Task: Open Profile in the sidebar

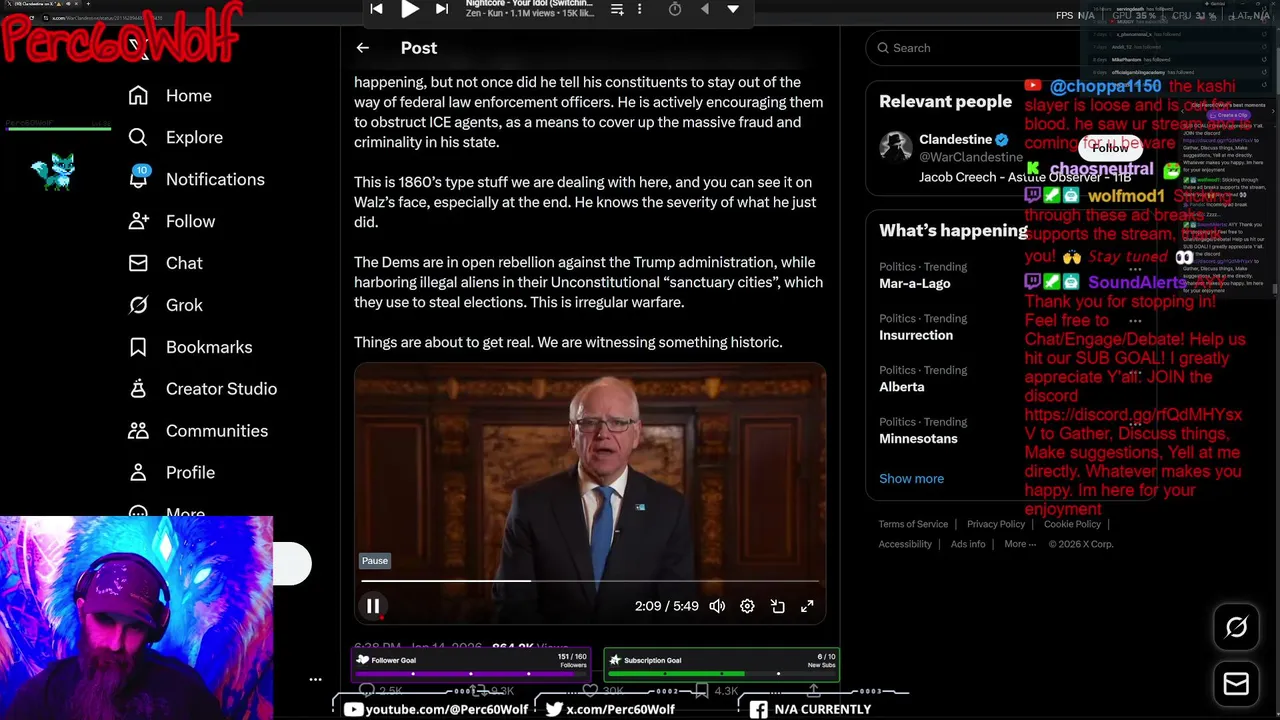Action: 171,473
